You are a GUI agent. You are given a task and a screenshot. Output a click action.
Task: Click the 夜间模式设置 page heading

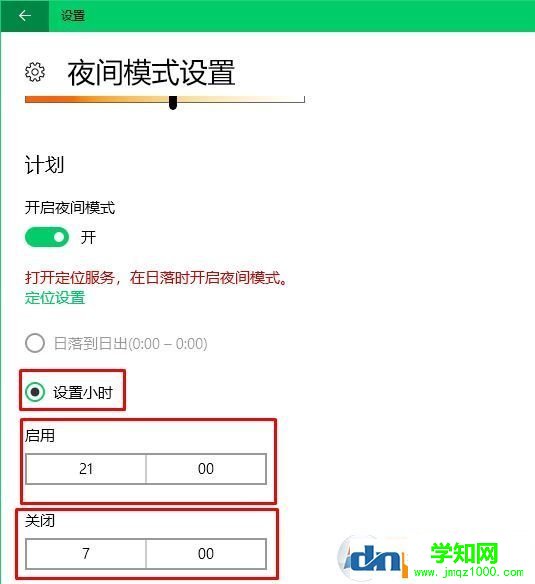[x=151, y=72]
